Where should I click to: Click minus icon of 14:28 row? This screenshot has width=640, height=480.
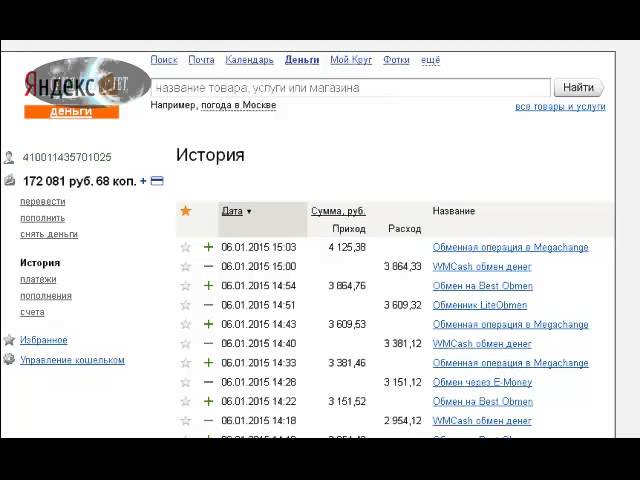(x=209, y=382)
